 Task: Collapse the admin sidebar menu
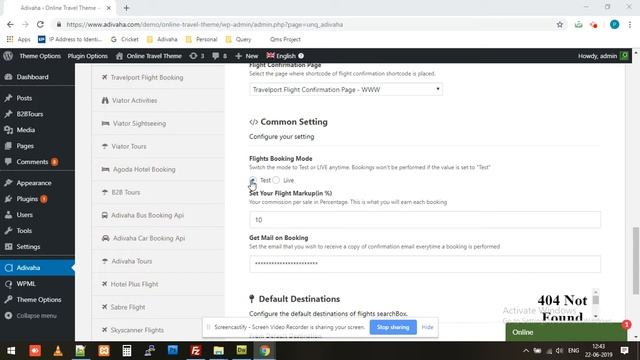37,316
